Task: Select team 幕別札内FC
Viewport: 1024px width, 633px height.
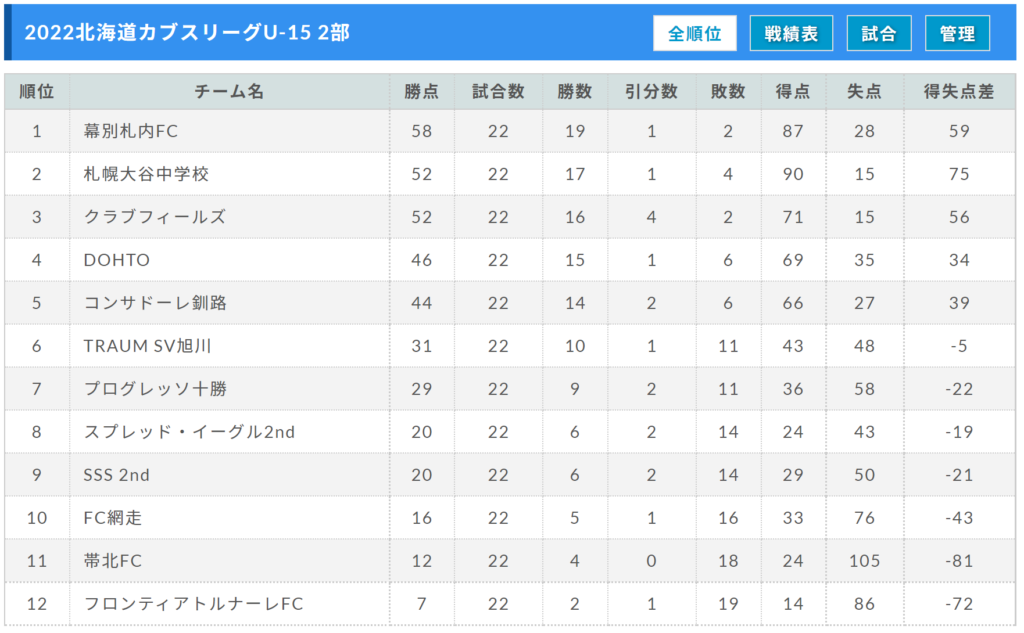Action: (x=131, y=131)
